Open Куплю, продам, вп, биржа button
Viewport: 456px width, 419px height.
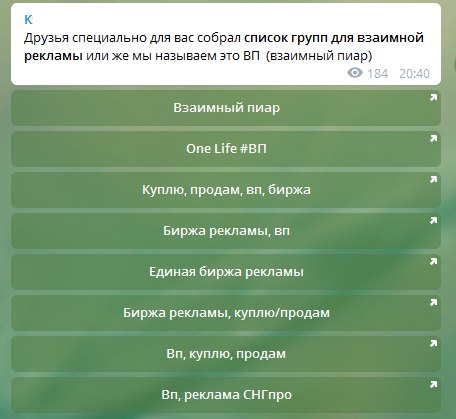click(226, 190)
